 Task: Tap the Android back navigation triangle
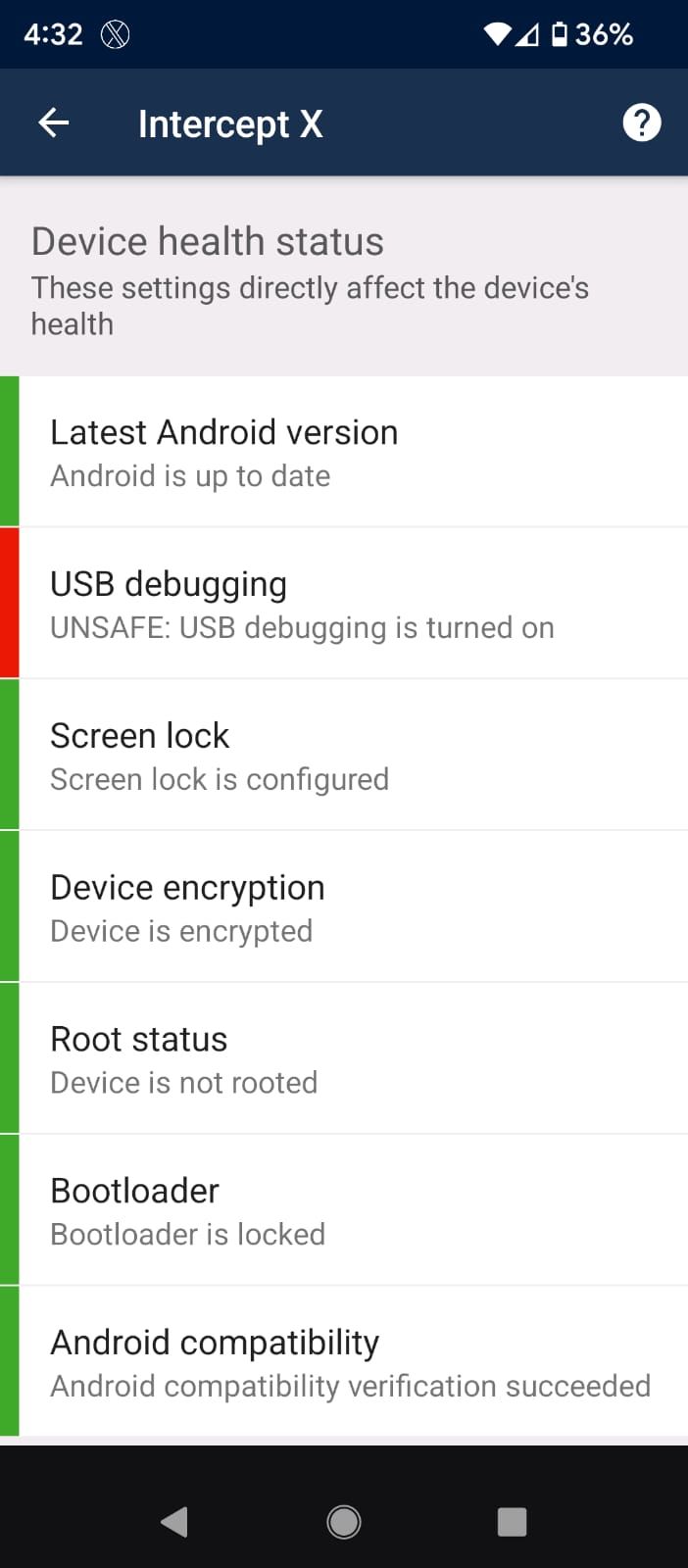[x=173, y=1521]
